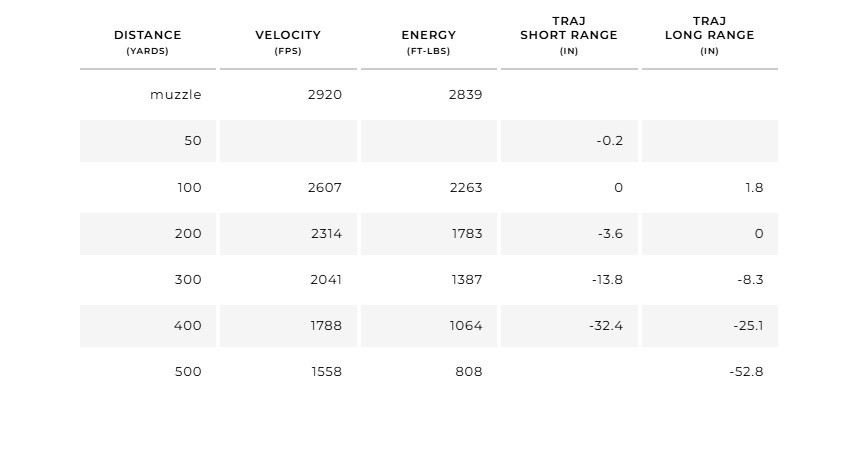
Task: Select the ENERGY (FT-LBS) column header
Action: pyautogui.click(x=428, y=42)
